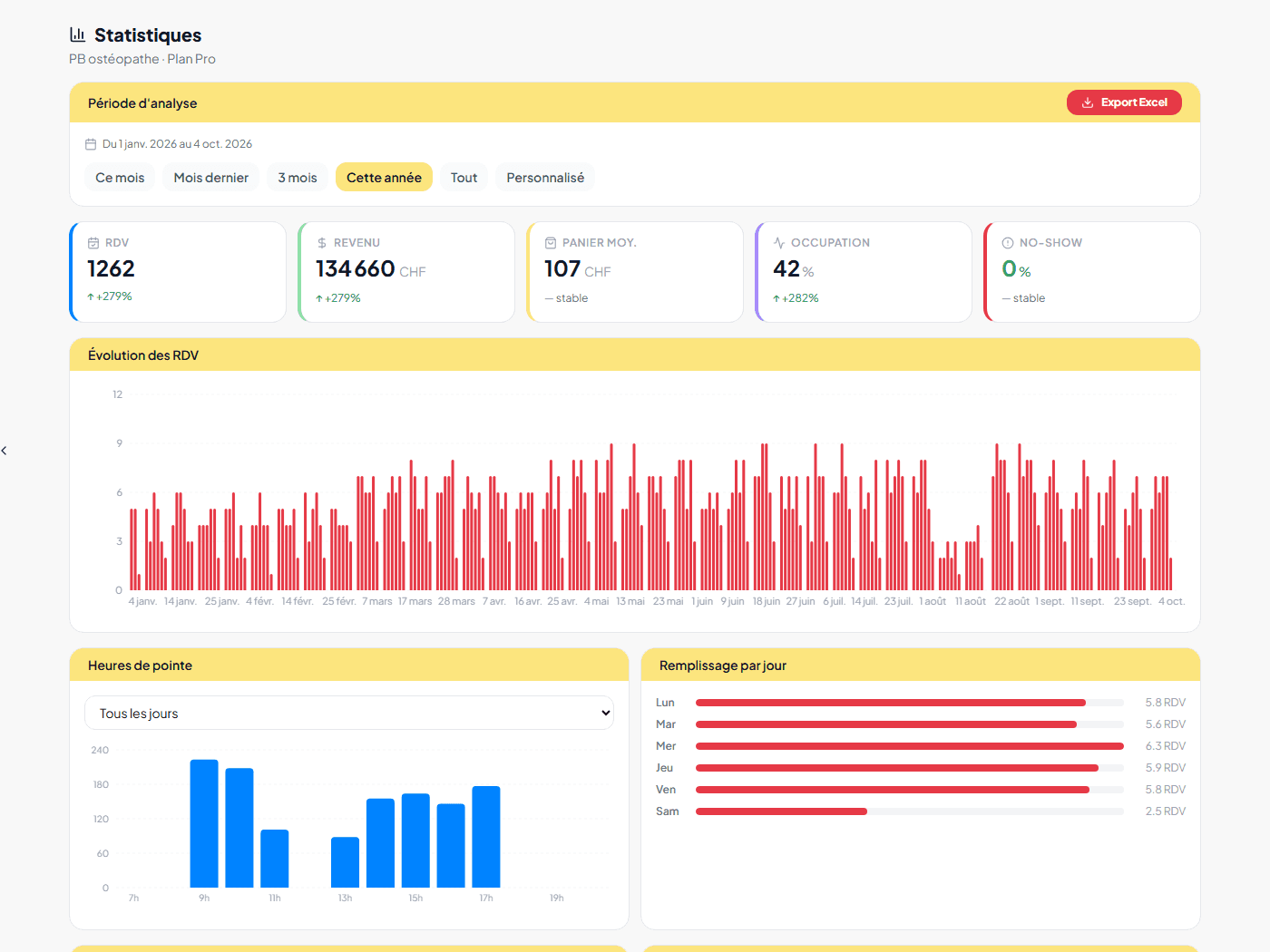Image resolution: width=1270 pixels, height=952 pixels.
Task: Click the PB ostéopathe · Plan Pro subtitle
Action: pyautogui.click(x=142, y=59)
